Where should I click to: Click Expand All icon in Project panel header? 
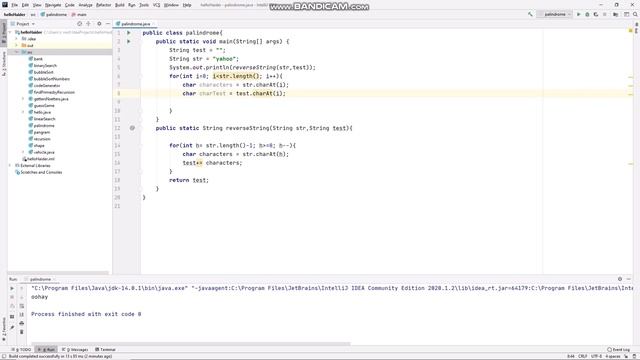pyautogui.click(x=89, y=24)
